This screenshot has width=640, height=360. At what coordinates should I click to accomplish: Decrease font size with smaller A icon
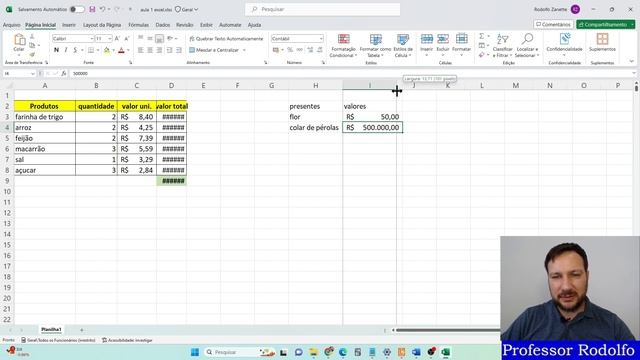[x=127, y=38]
